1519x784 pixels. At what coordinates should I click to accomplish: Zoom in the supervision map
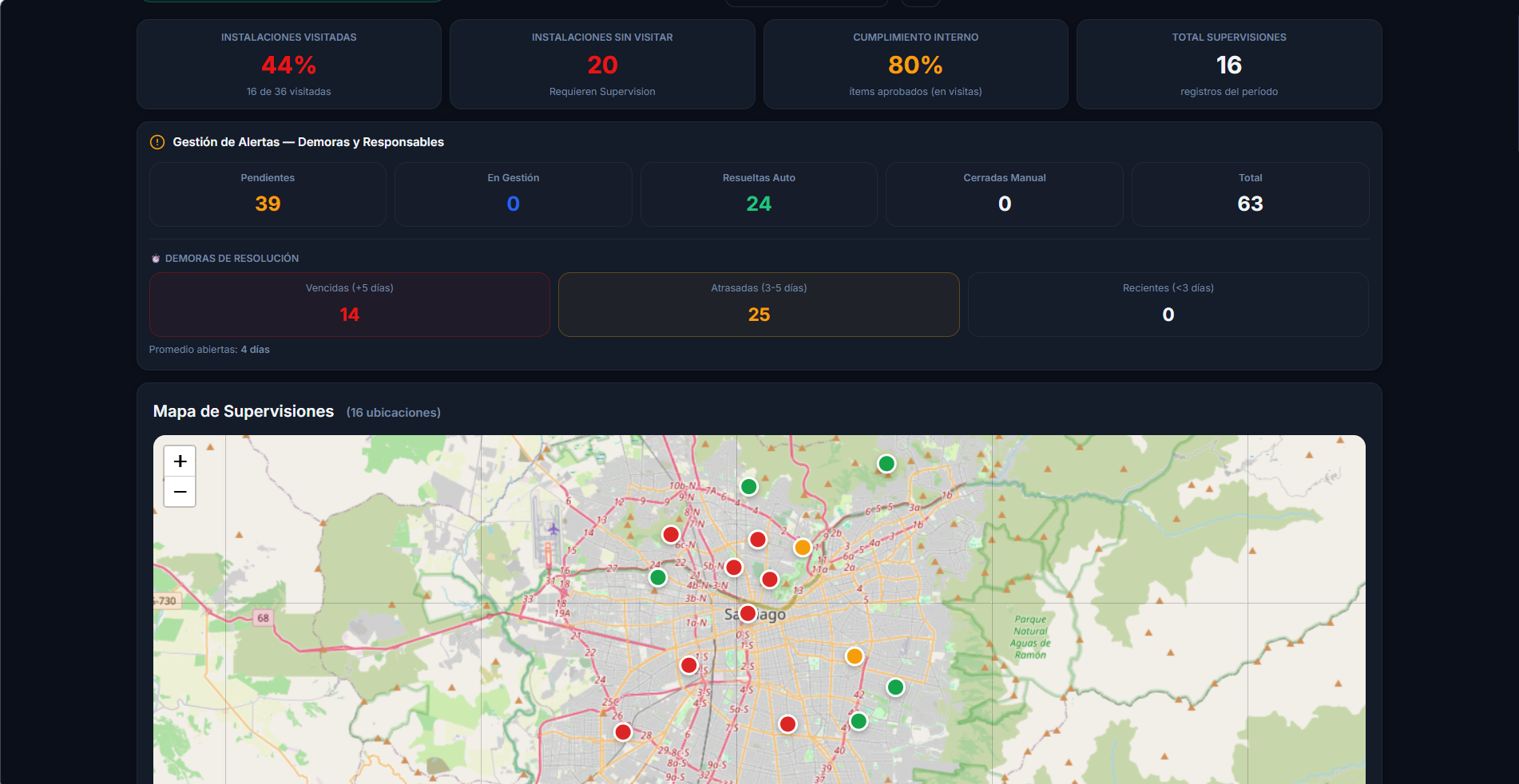coord(180,461)
